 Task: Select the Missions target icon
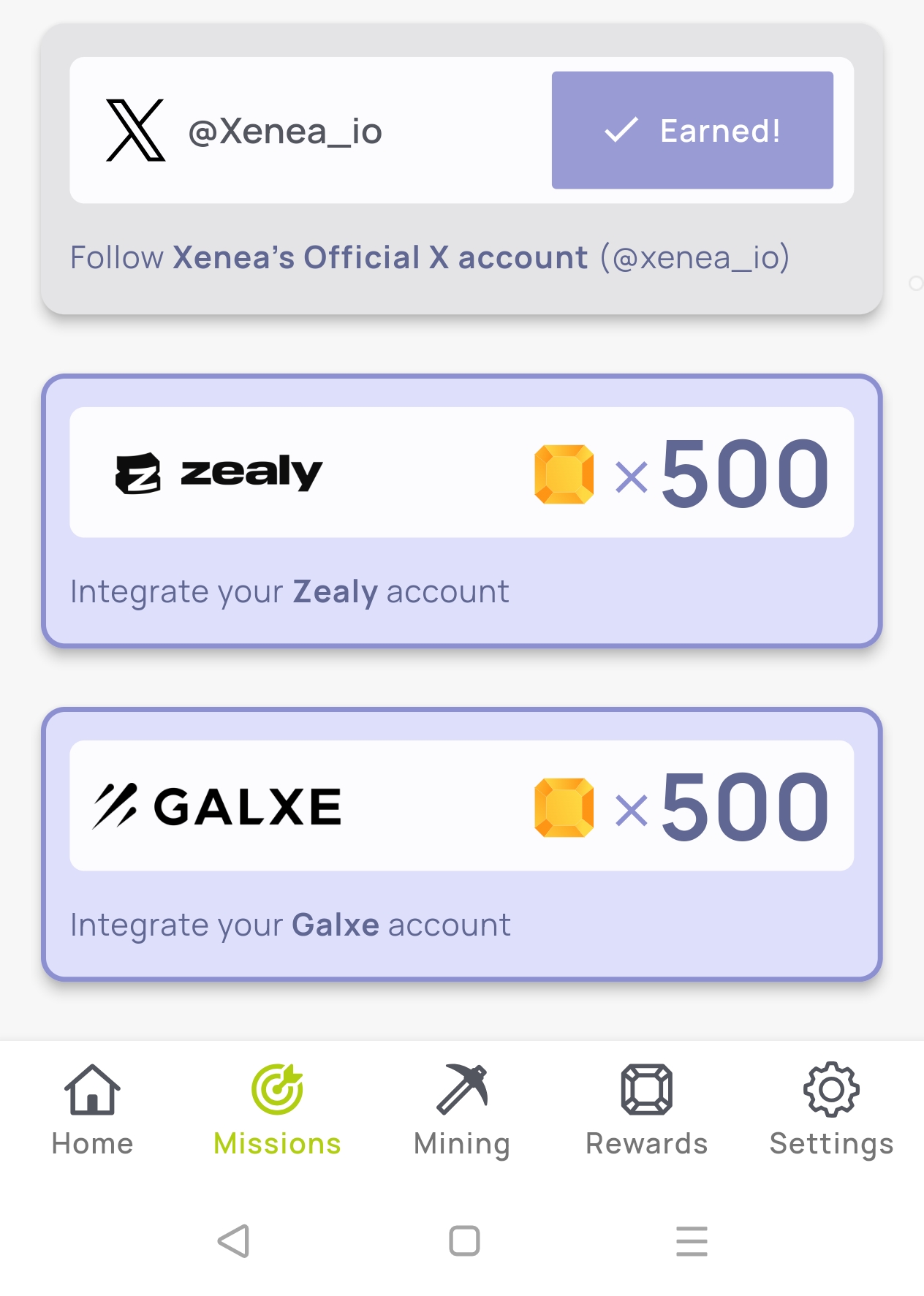[x=277, y=1089]
